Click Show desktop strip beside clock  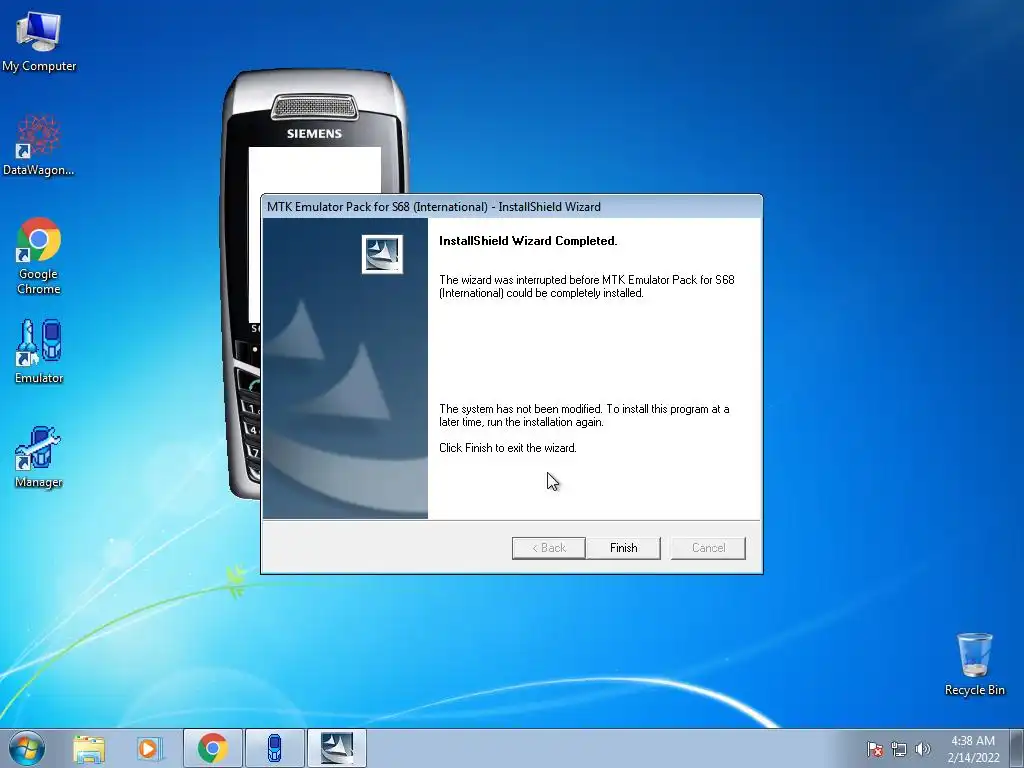(x=1017, y=748)
